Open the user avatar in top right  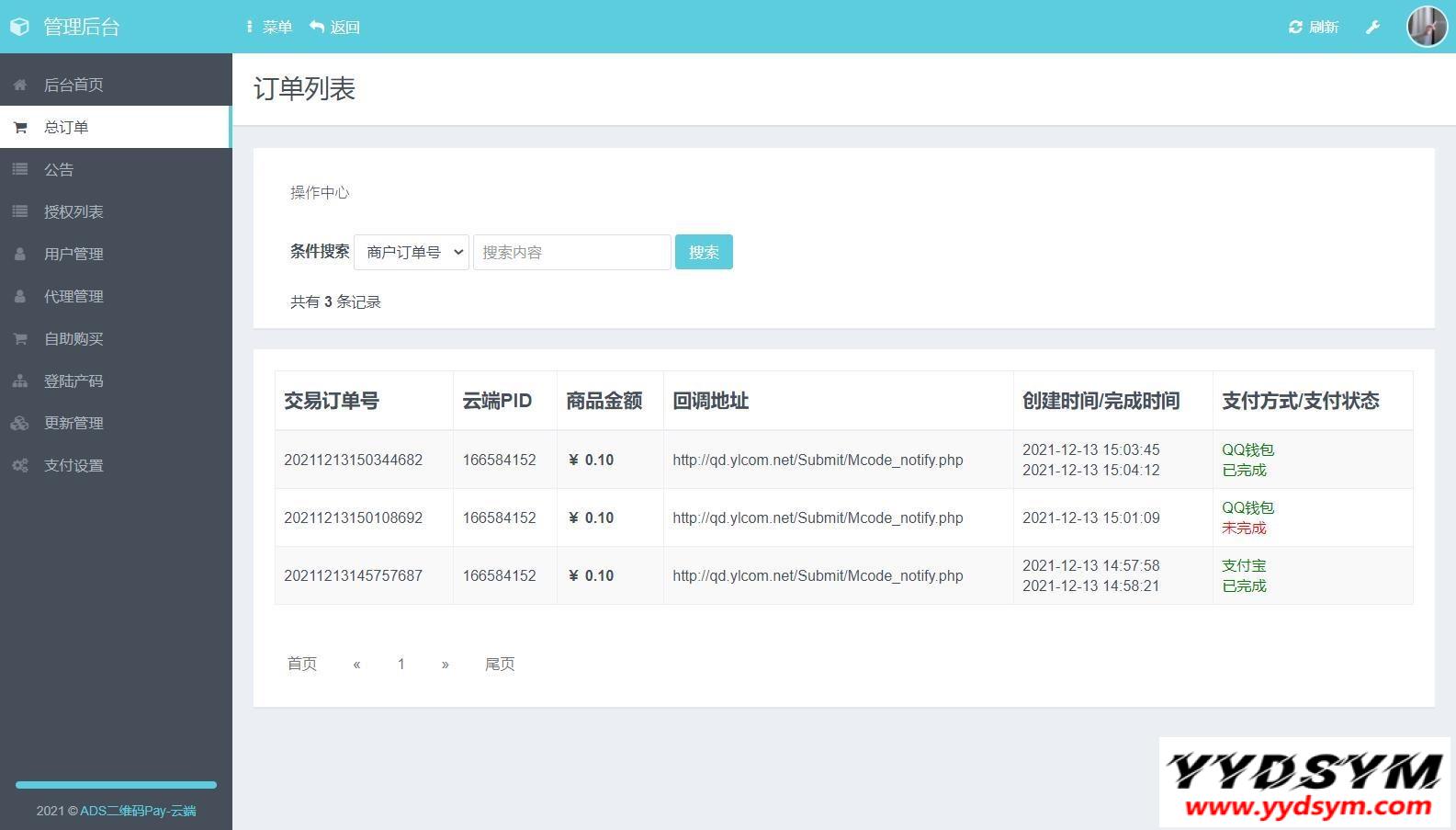[1427, 27]
